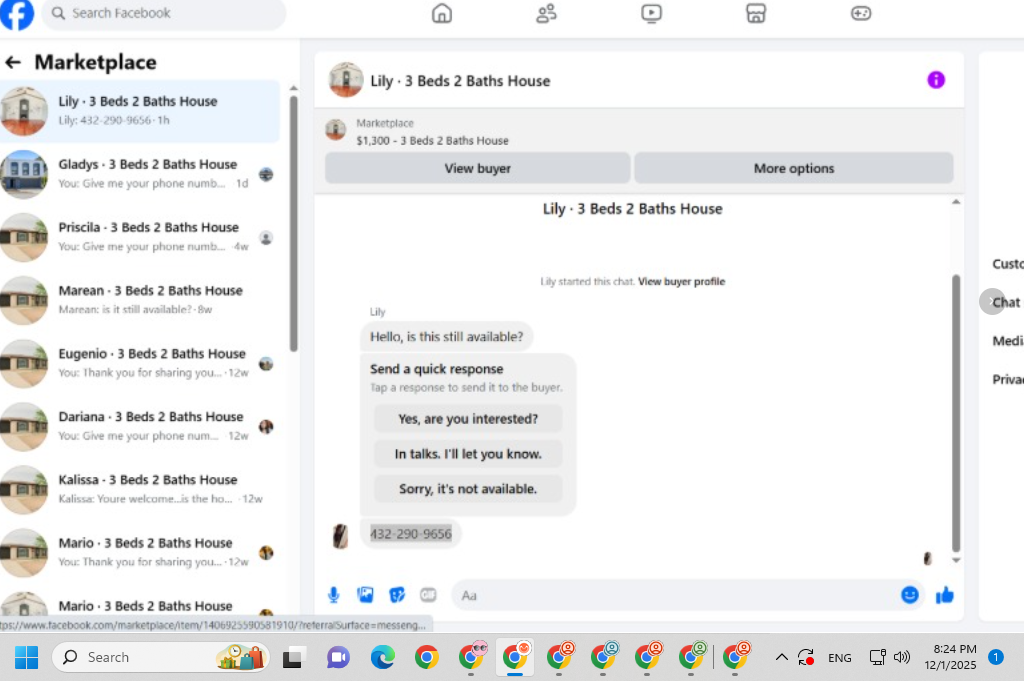Open Task View on taskbar

point(292,657)
